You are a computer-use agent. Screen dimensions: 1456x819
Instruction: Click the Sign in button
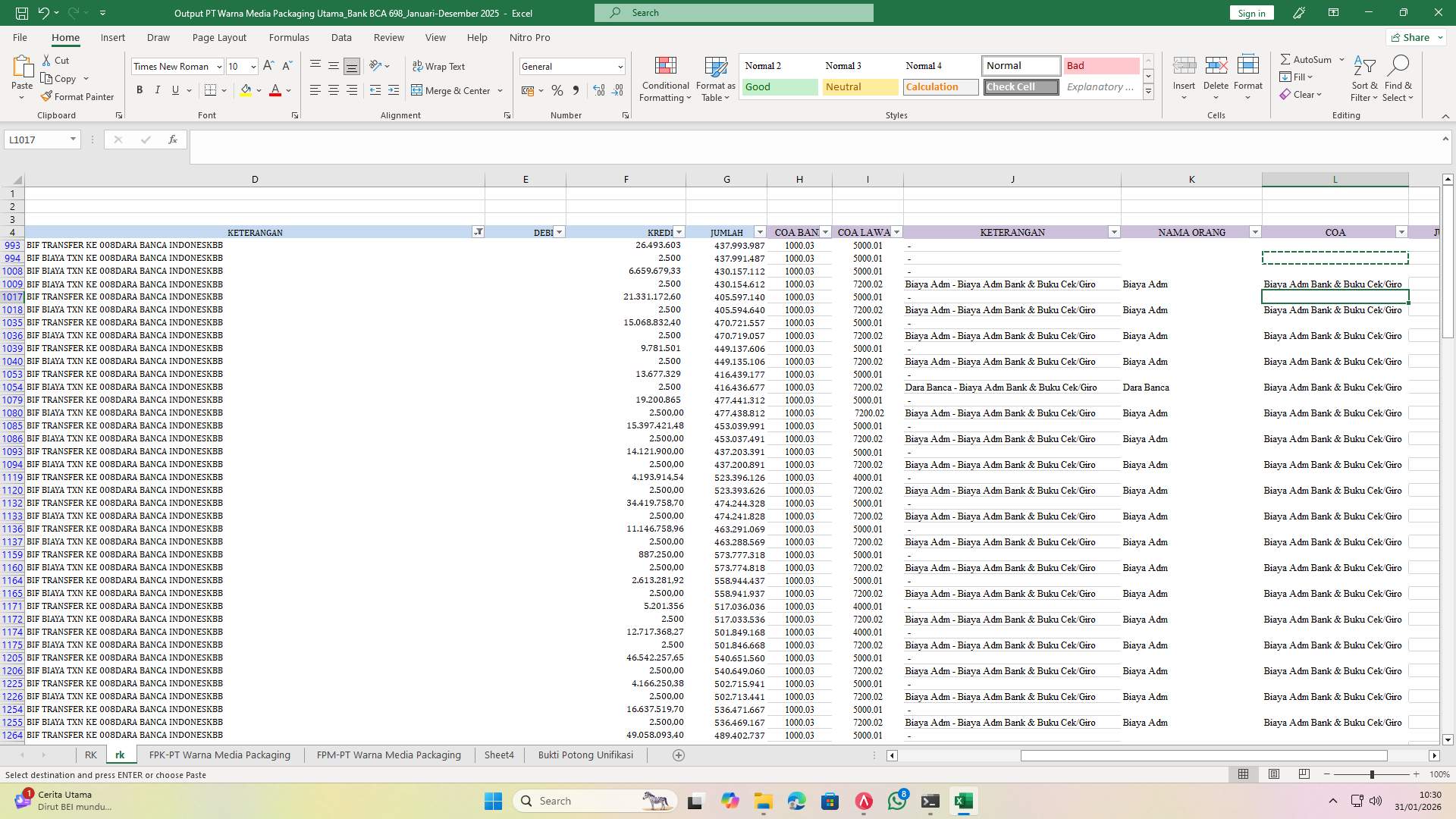(1250, 12)
